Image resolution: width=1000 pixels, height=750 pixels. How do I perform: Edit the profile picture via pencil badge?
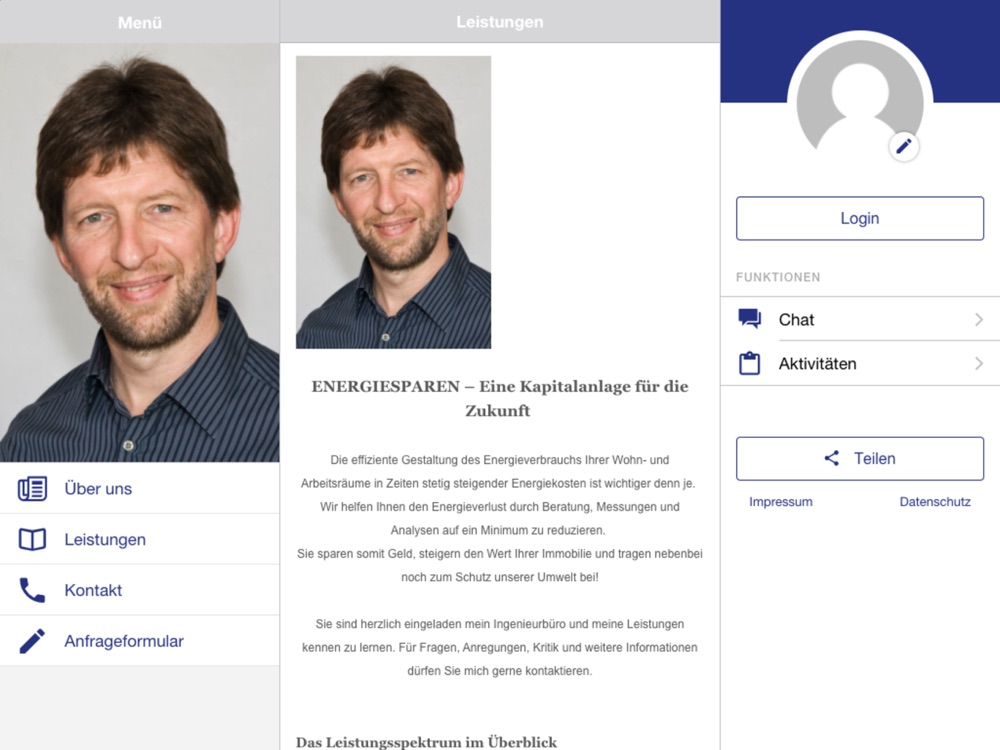[x=904, y=146]
